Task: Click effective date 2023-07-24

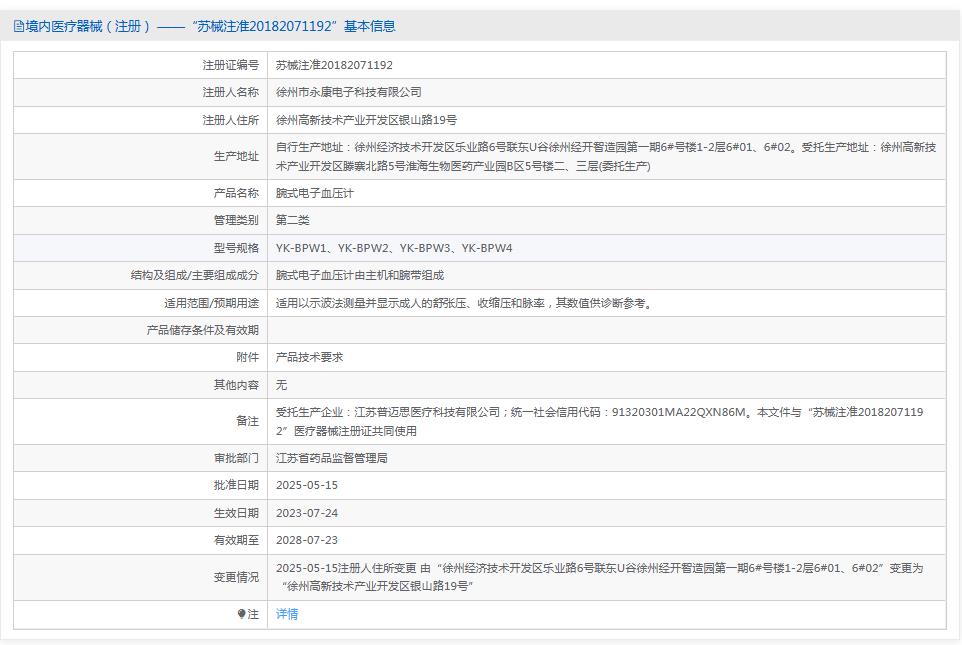Action: coord(306,513)
